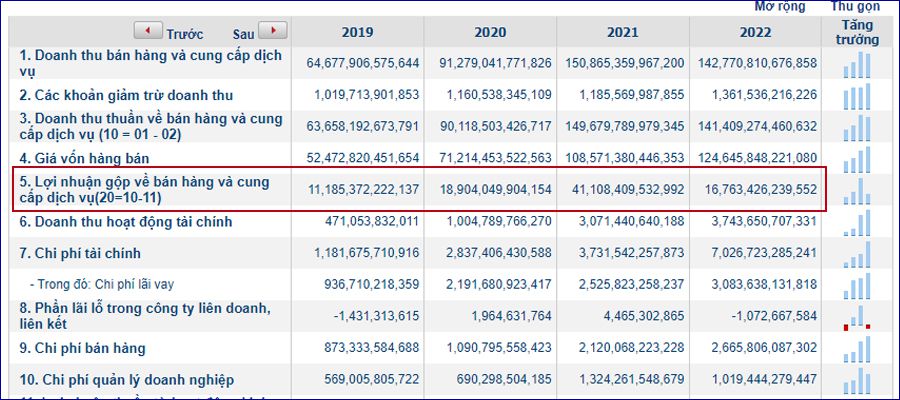Open growth chart for Các khoản giảm trừ doanh thu
The image size is (900, 400).
tap(857, 96)
